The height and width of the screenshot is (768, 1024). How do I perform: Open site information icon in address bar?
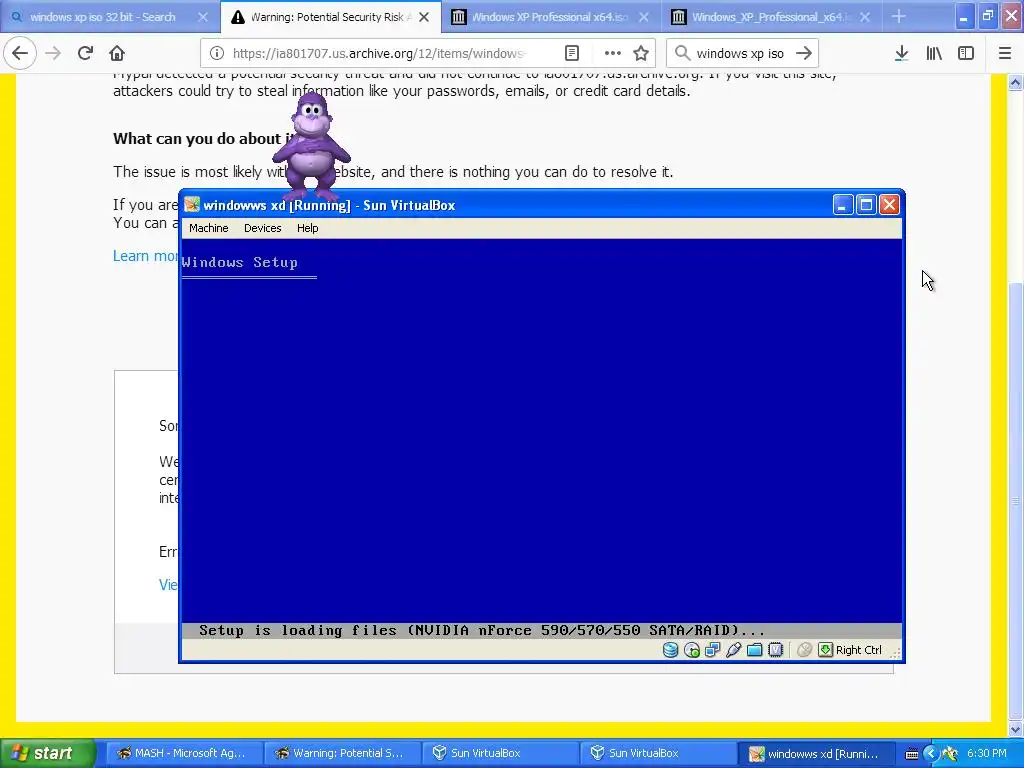click(x=217, y=54)
